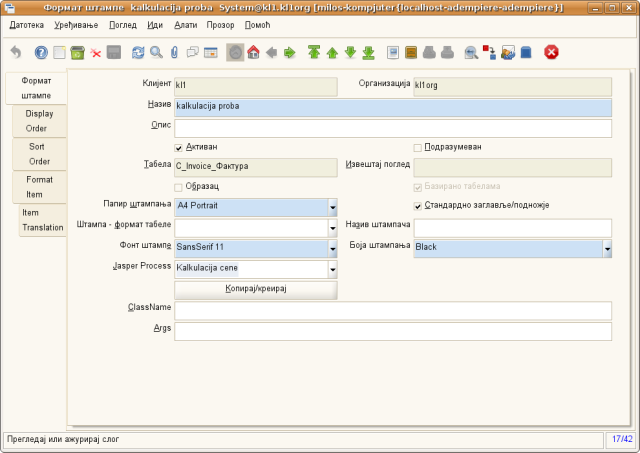Image resolution: width=640 pixels, height=453 pixels.
Task: Open the Фонт штампе dropdown
Action: [331, 247]
